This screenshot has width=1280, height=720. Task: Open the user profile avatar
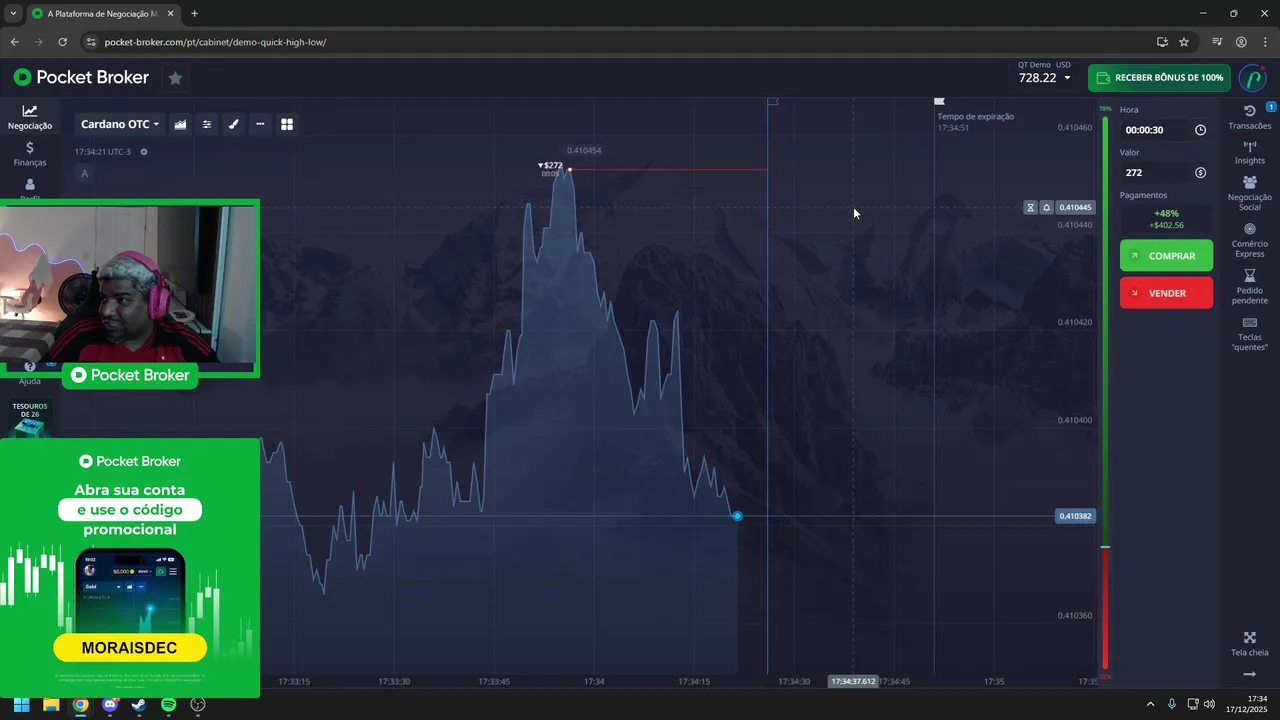click(1253, 78)
